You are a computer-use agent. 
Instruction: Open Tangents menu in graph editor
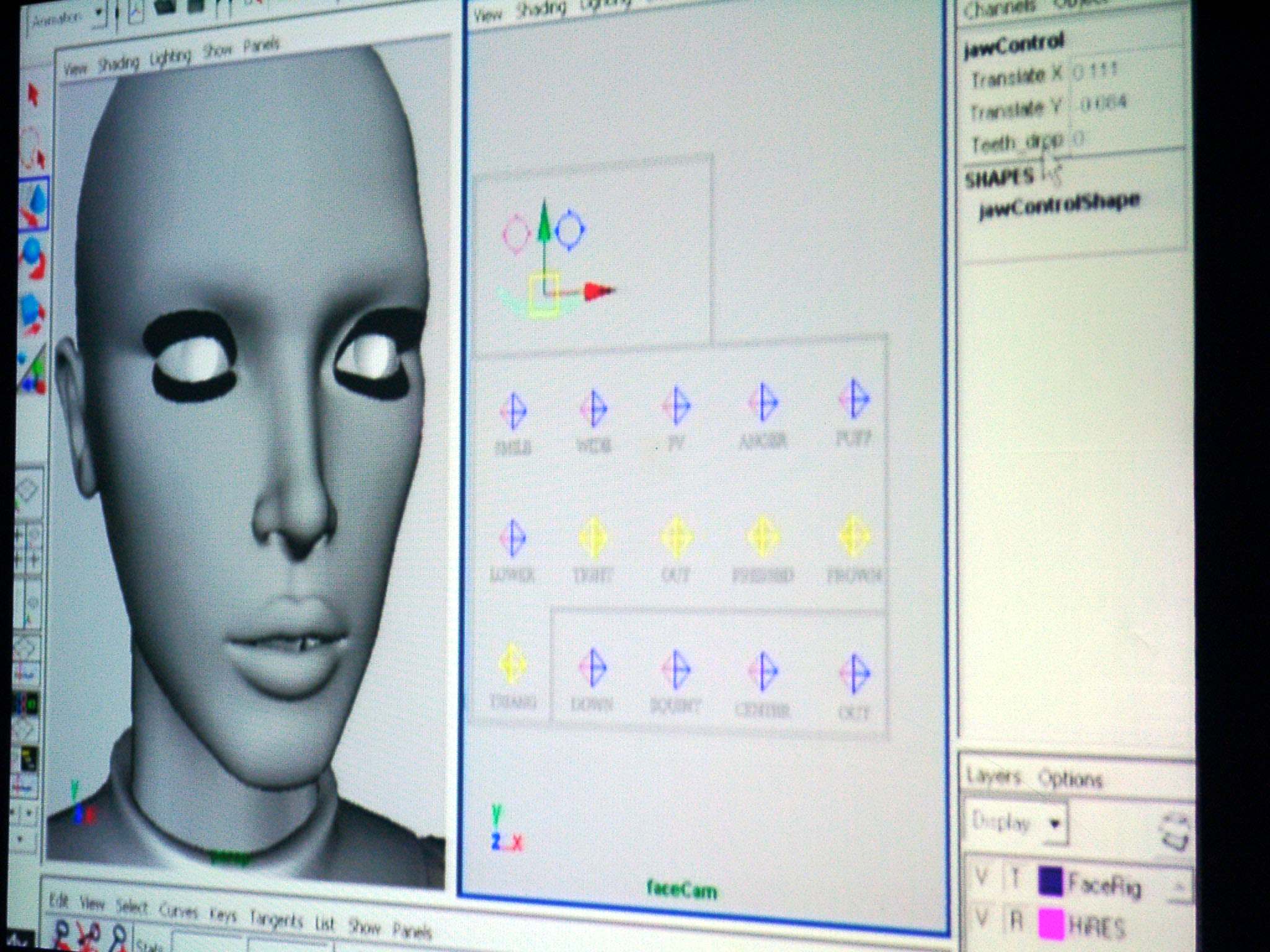(275, 920)
